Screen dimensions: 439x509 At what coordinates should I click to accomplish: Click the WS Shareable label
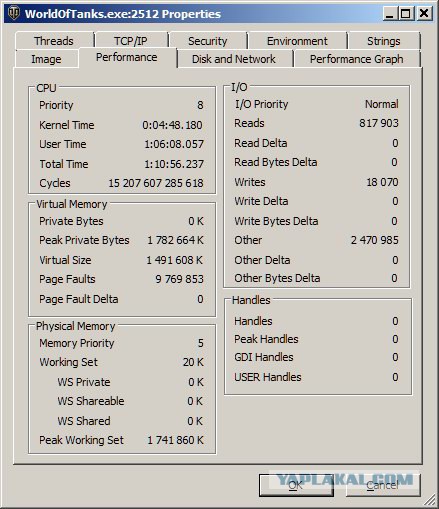pos(91,401)
